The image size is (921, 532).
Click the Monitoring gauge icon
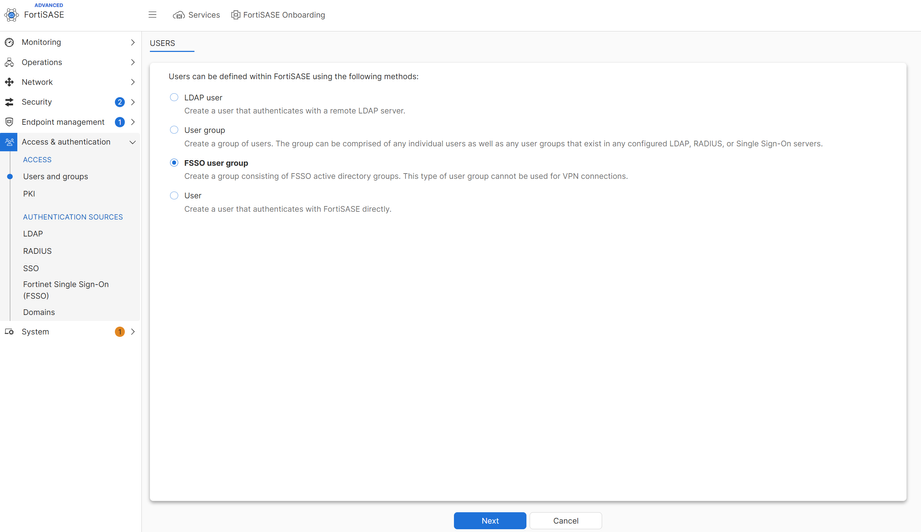point(9,42)
